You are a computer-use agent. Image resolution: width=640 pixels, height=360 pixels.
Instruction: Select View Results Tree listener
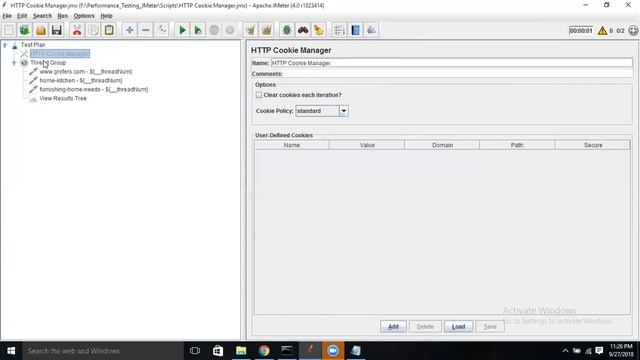pos(63,98)
